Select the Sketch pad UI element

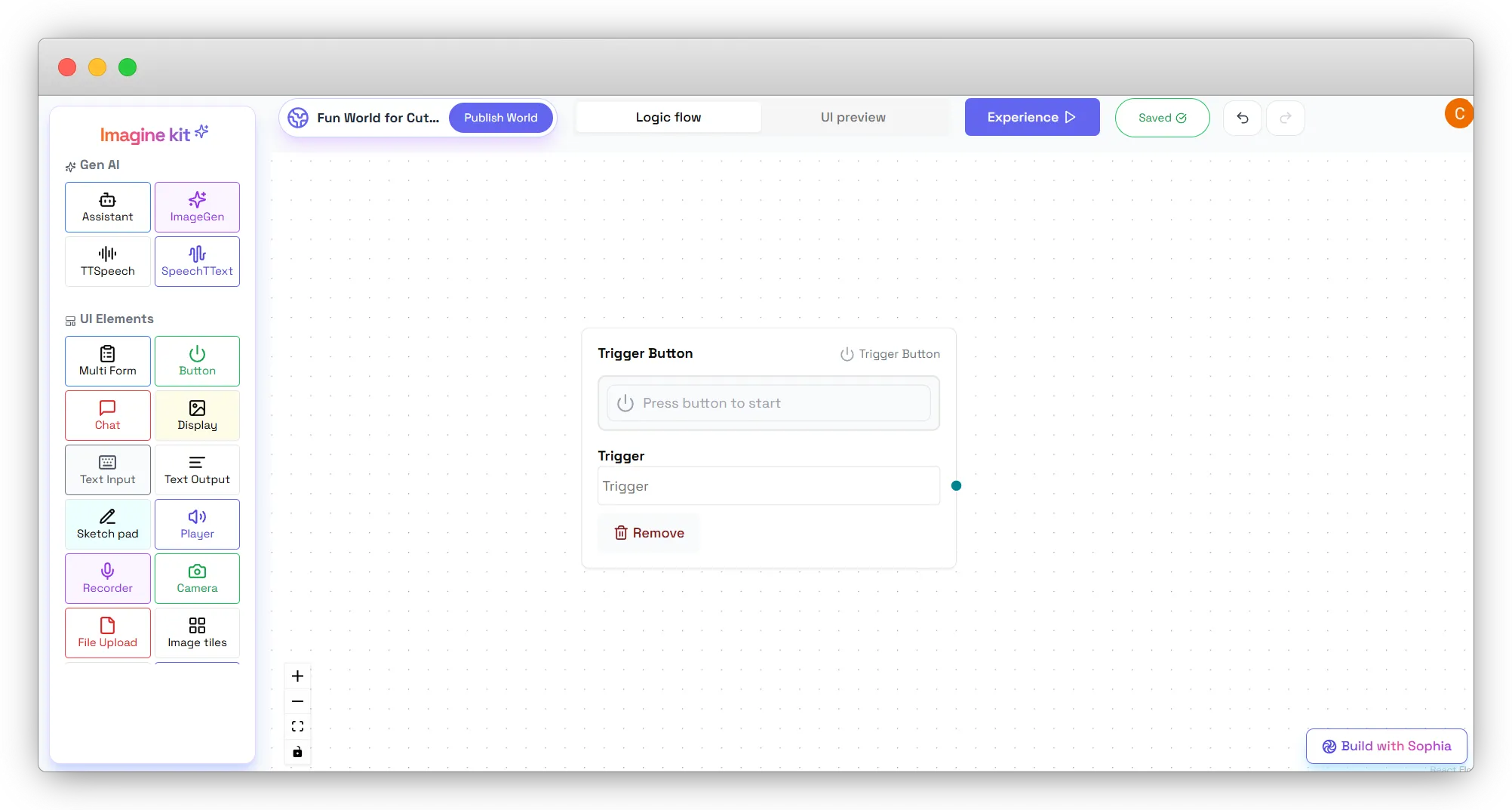pos(107,524)
